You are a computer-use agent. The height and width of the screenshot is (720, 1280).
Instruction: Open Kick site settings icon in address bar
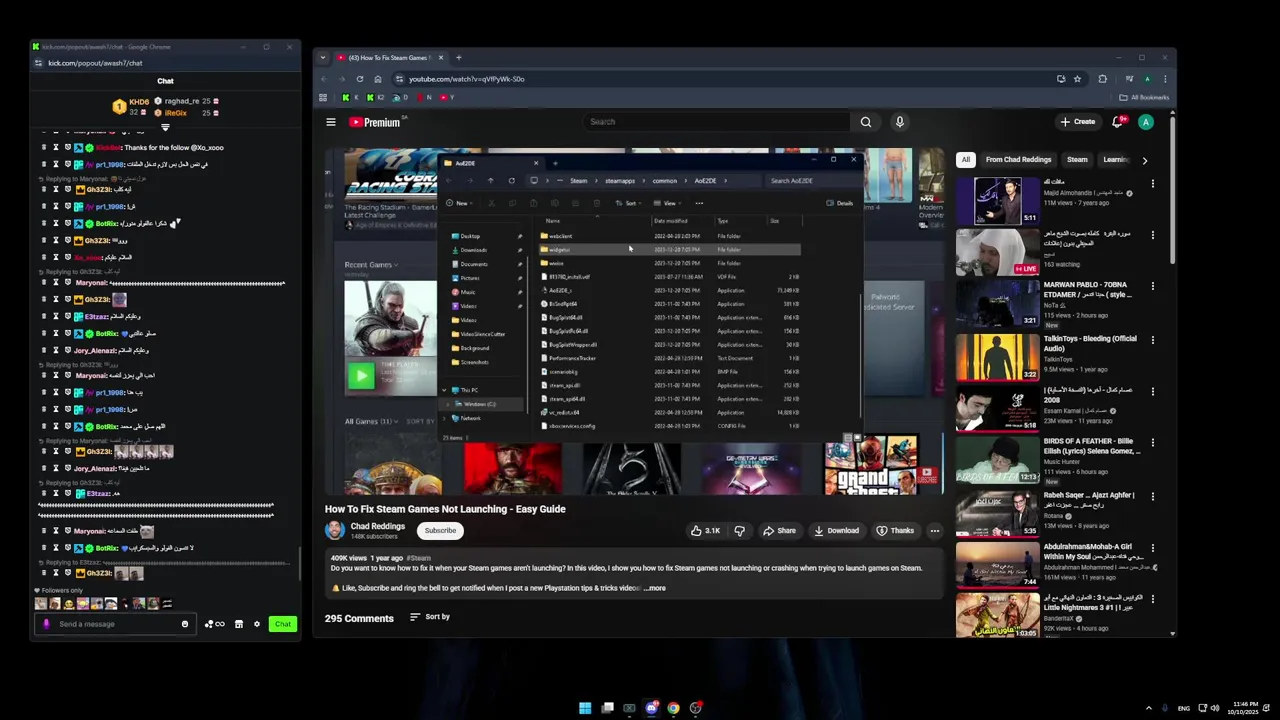coord(38,63)
